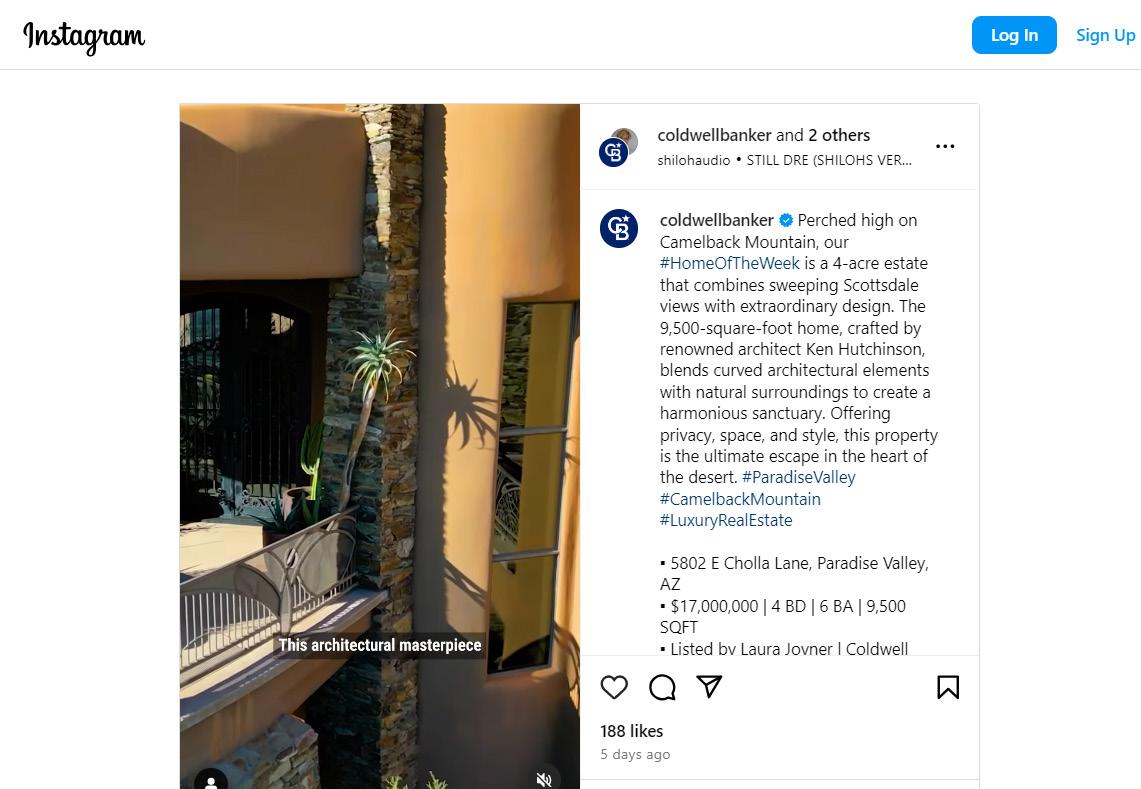The image size is (1141, 789).
Task: Click the Instagram logo
Action: point(84,36)
